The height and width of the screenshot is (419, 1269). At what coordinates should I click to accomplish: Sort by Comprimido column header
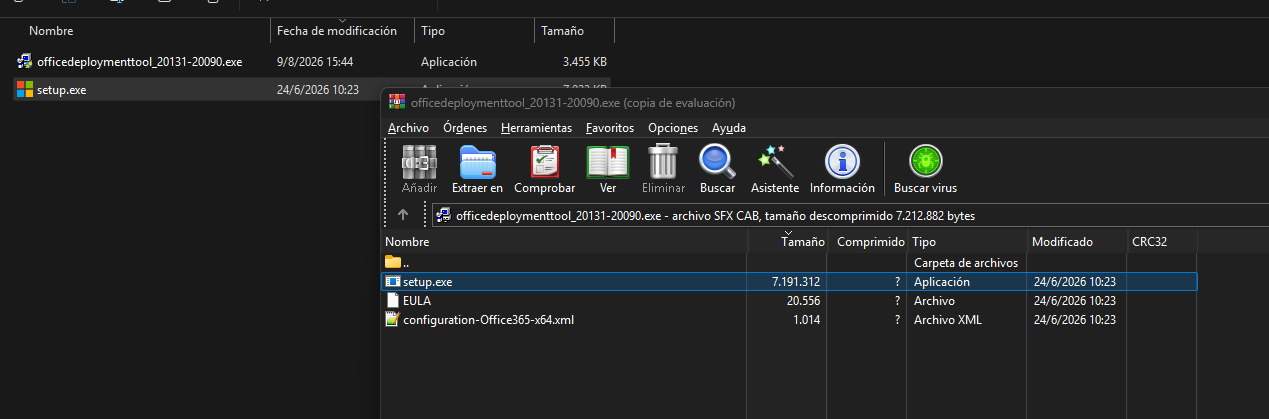[x=869, y=242]
